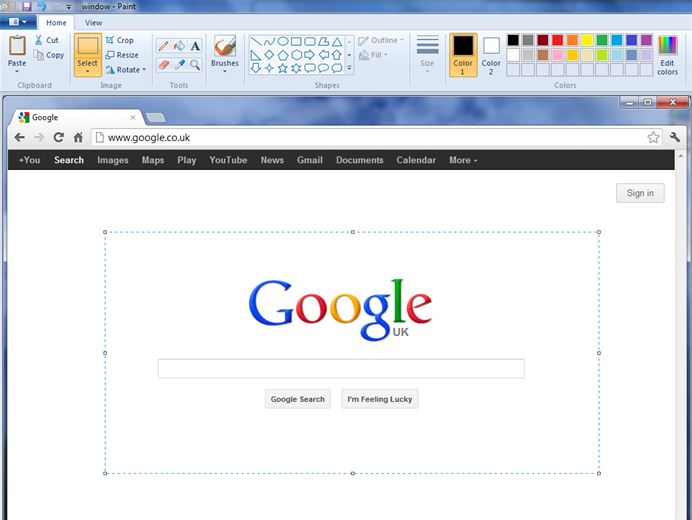Click the Undo arrow in title bar
The width and height of the screenshot is (692, 520).
click(x=41, y=7)
